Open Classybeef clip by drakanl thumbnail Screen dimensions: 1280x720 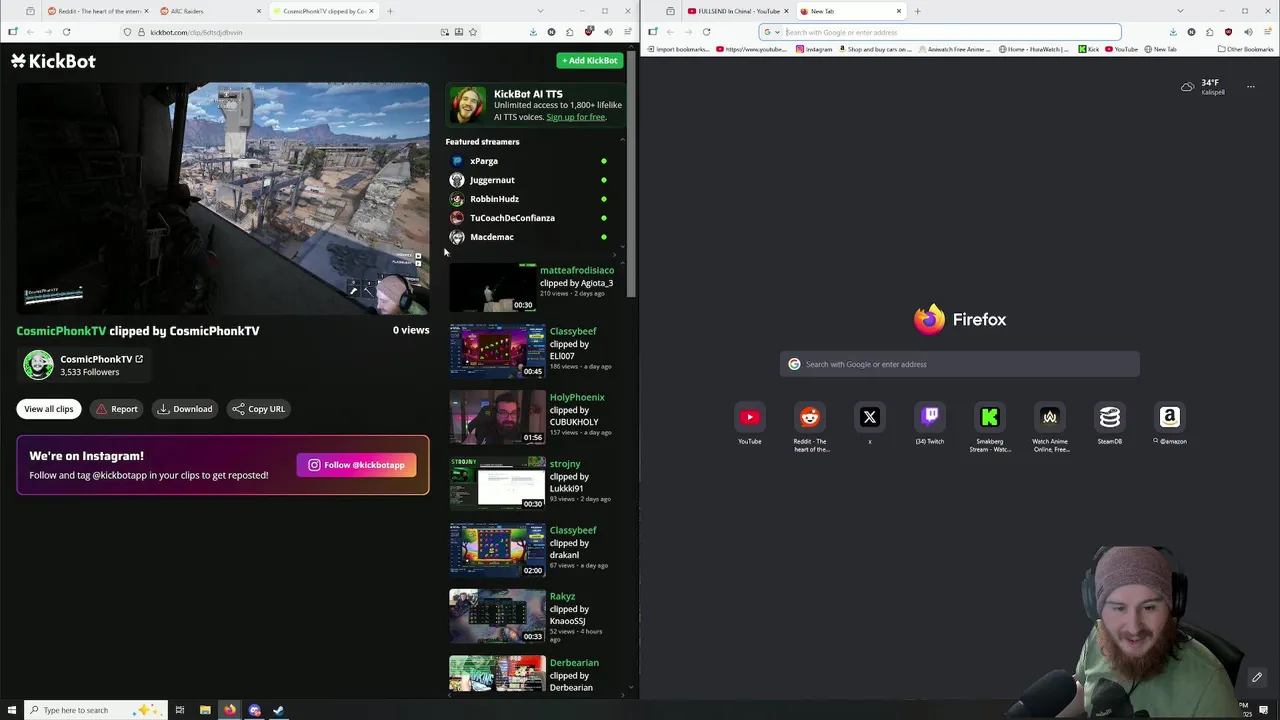click(x=497, y=551)
